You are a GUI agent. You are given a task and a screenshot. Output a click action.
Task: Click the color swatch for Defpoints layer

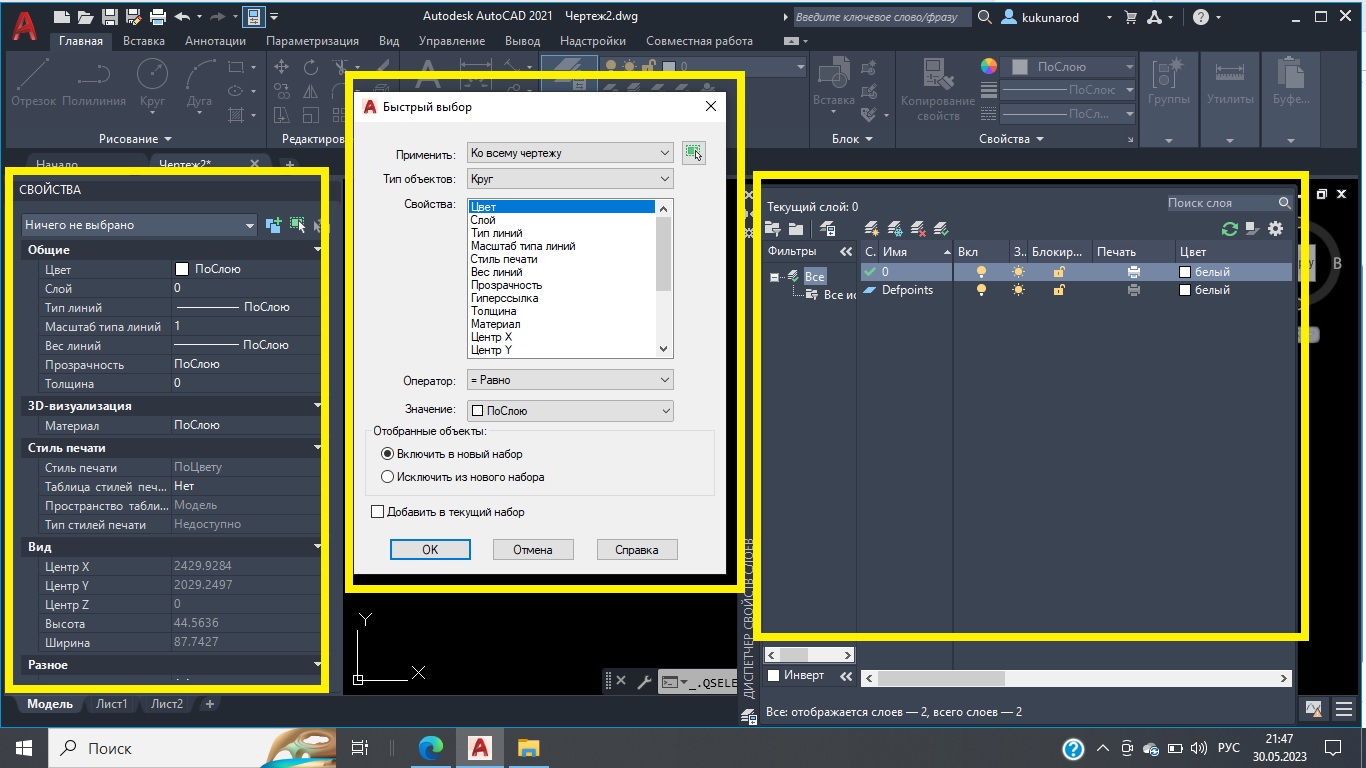[1185, 290]
